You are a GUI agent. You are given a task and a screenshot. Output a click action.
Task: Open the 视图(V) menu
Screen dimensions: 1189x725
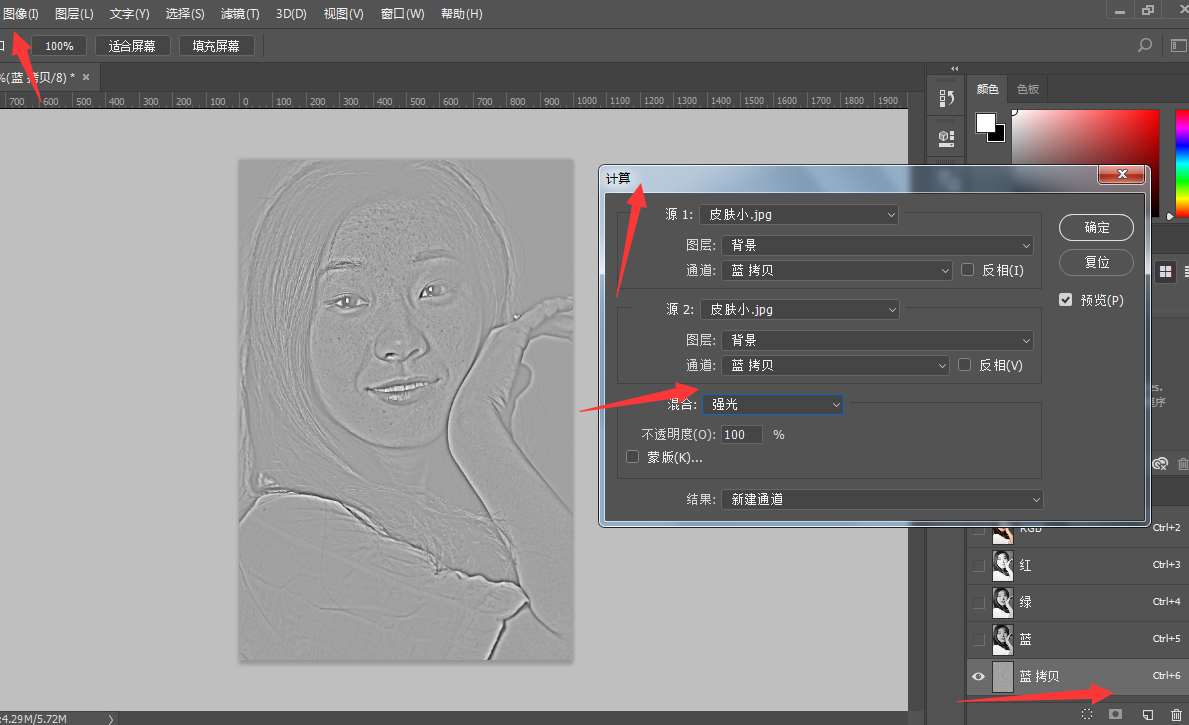344,14
